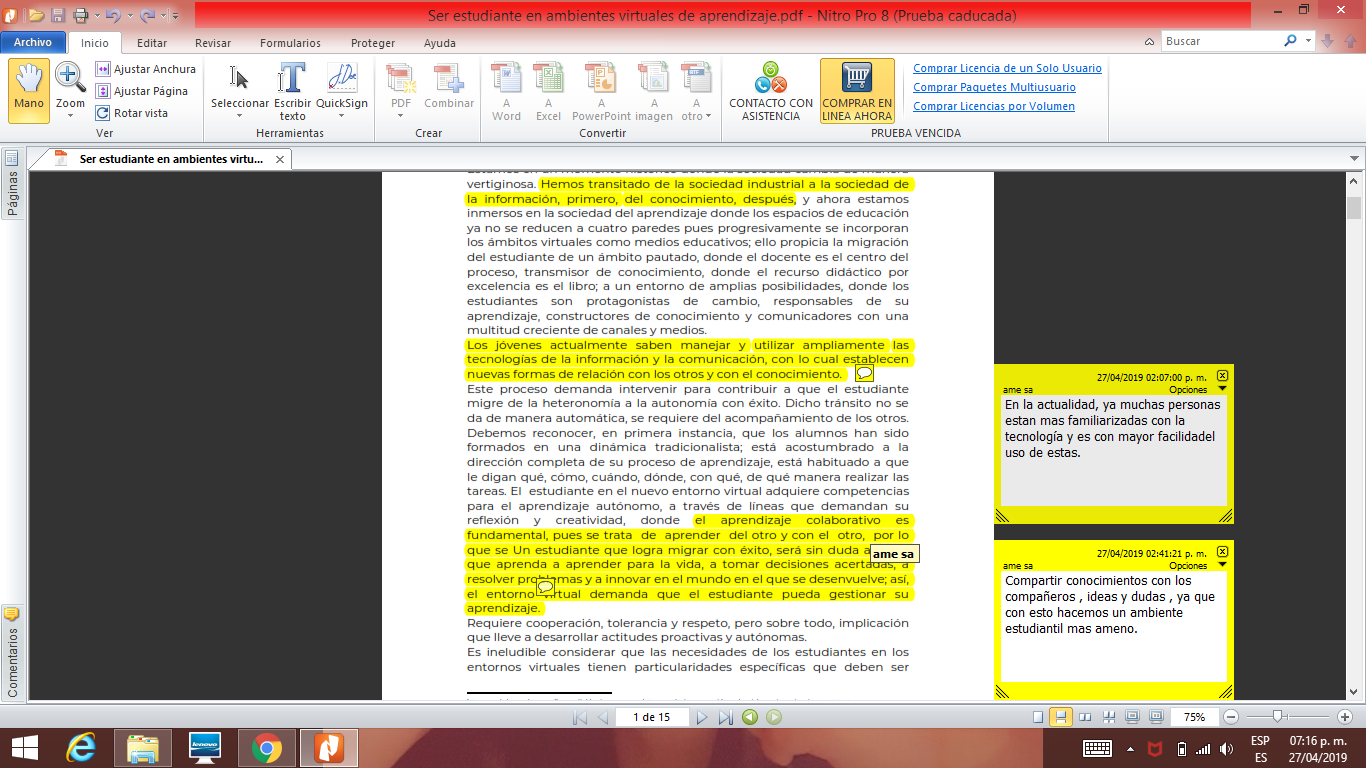Click COMPRAR EN LINEA AHORA button
Image resolution: width=1366 pixels, height=768 pixels.
point(857,90)
